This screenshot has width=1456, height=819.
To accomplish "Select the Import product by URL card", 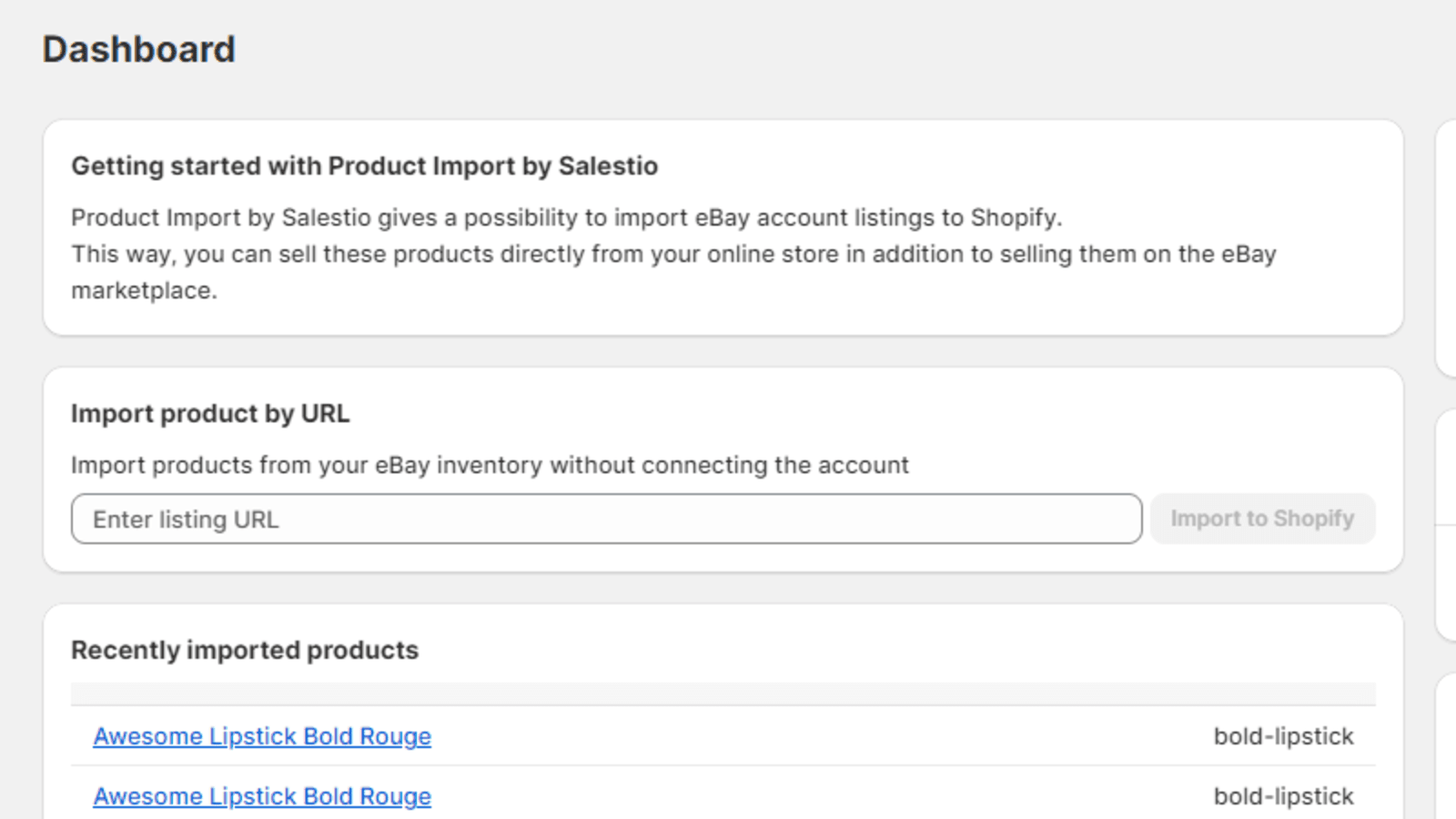I will tap(723, 469).
